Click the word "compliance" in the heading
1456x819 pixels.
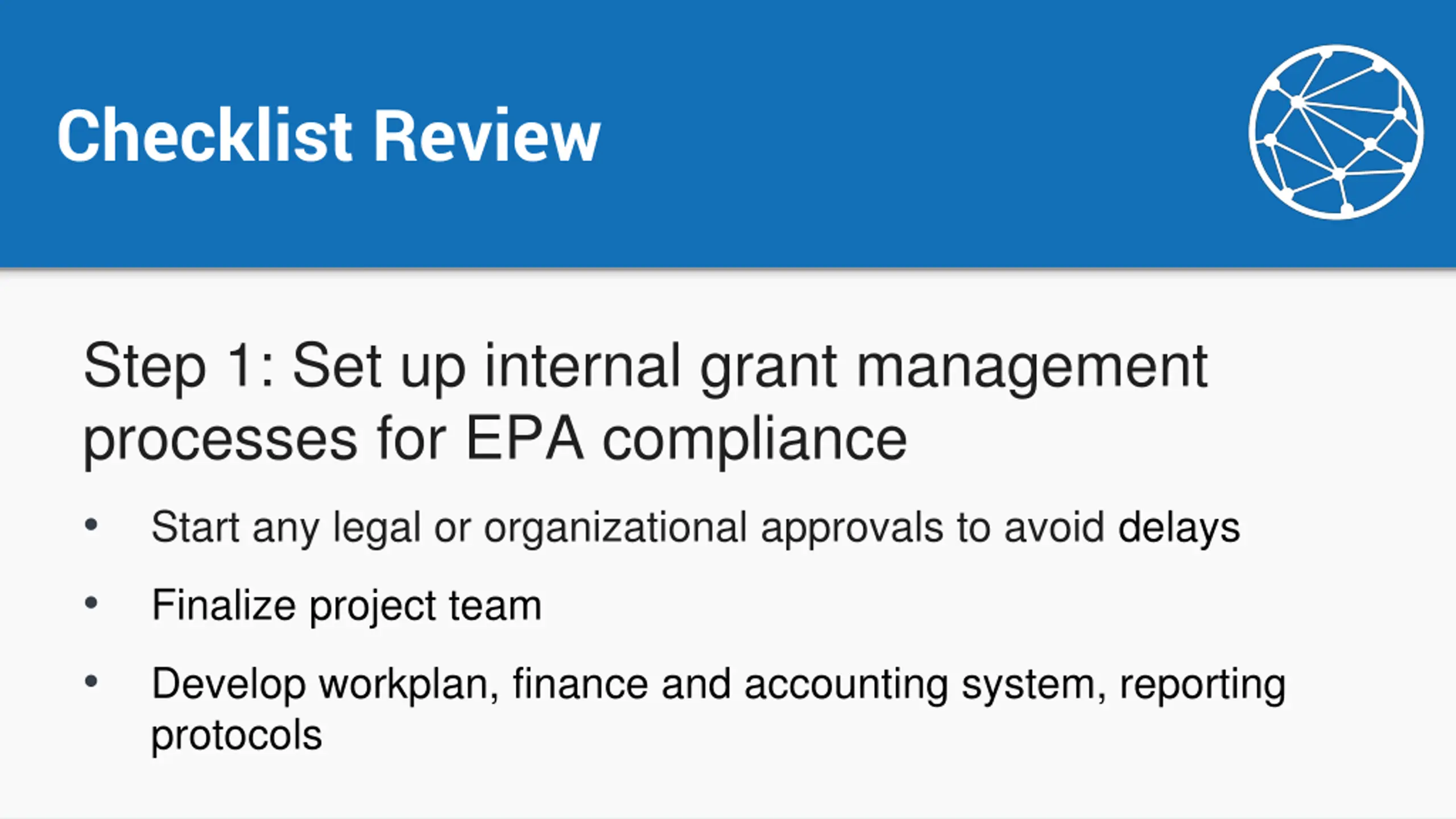click(754, 442)
